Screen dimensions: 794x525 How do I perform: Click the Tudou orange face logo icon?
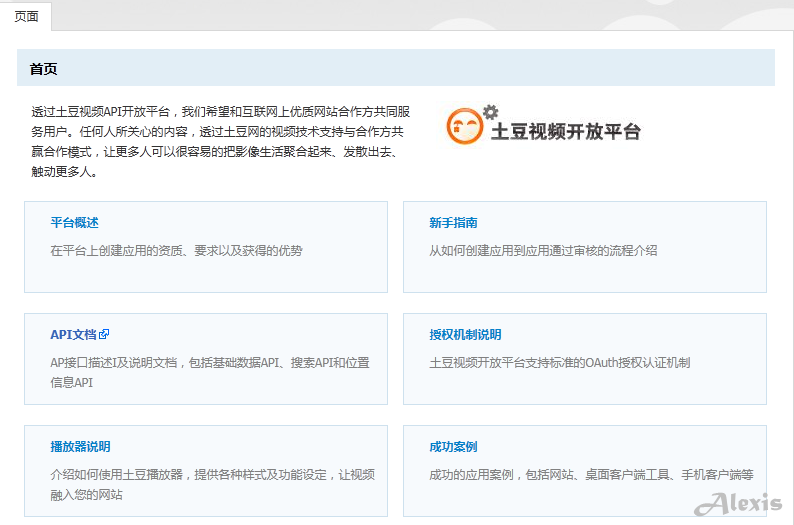coord(464,127)
